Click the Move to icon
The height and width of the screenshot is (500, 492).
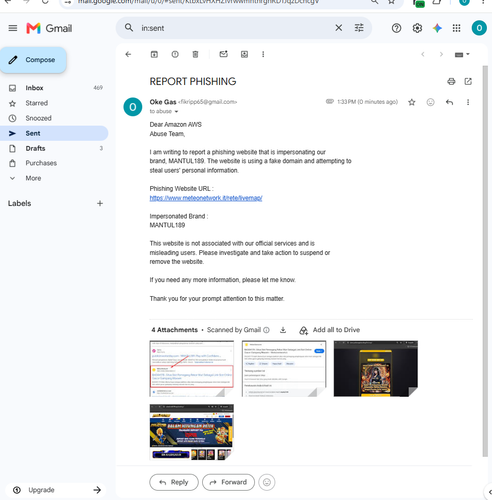coord(244,54)
